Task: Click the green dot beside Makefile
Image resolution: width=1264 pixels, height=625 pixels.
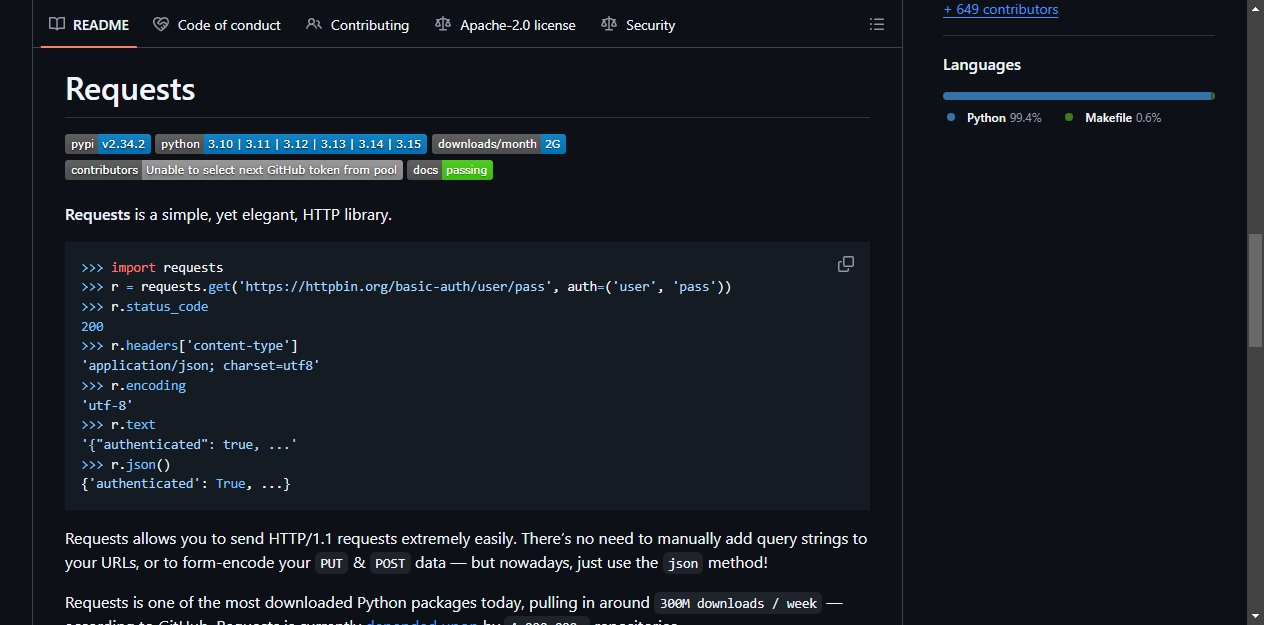Action: (1069, 118)
